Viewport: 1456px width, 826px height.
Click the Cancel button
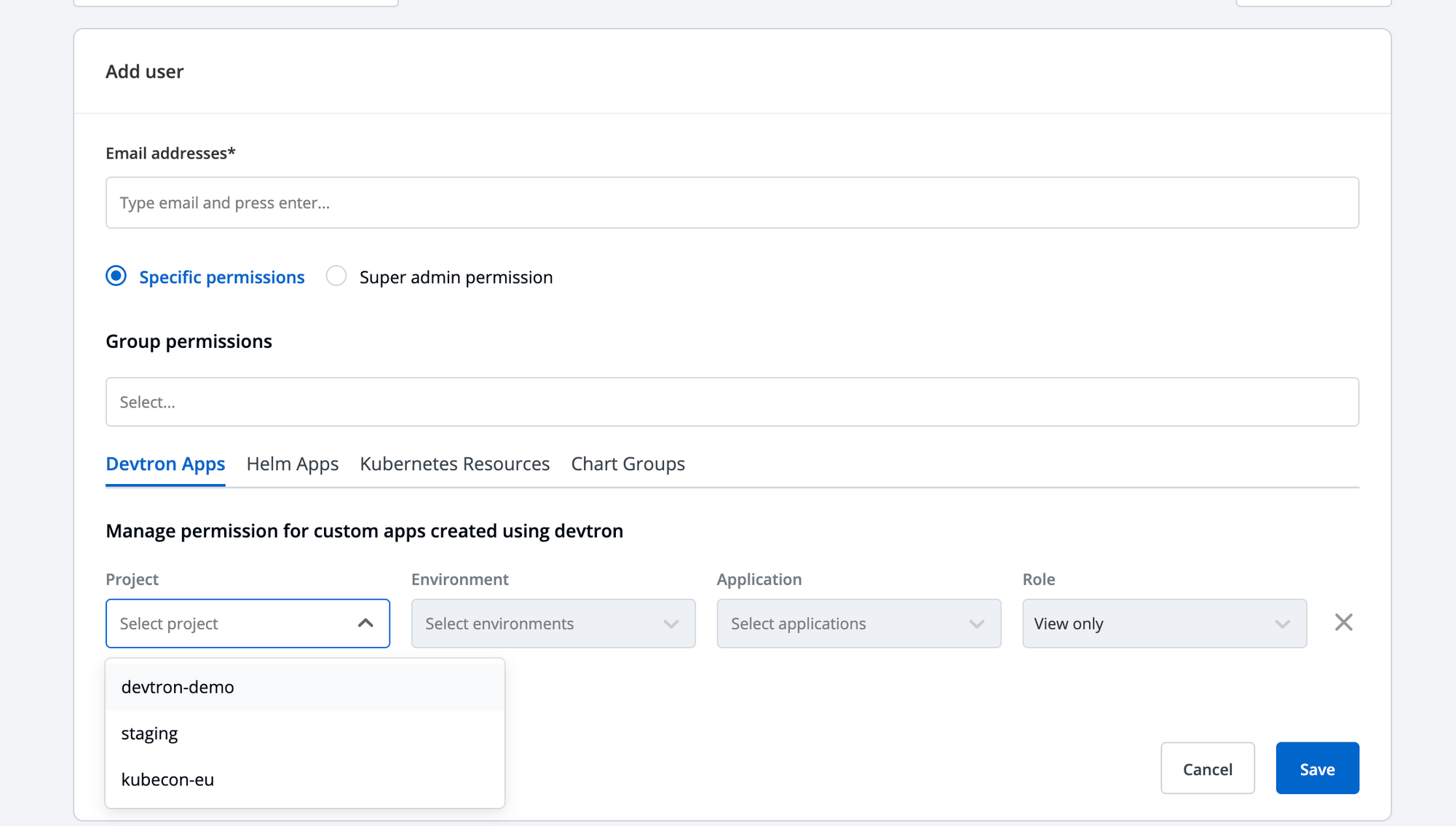[x=1208, y=769]
